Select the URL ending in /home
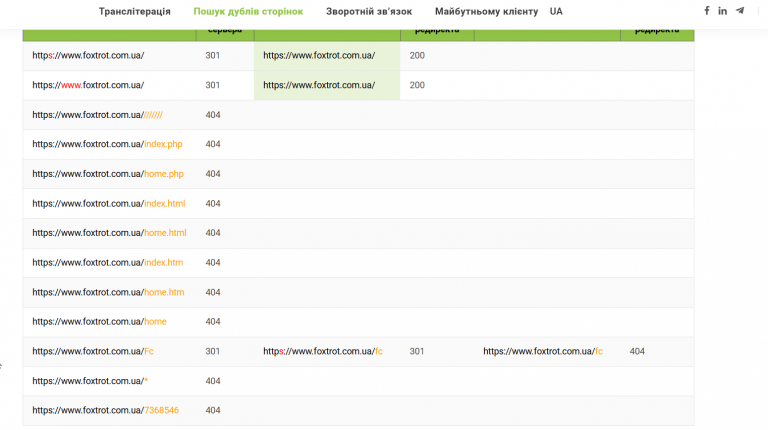This screenshot has width=768, height=430. (x=99, y=322)
